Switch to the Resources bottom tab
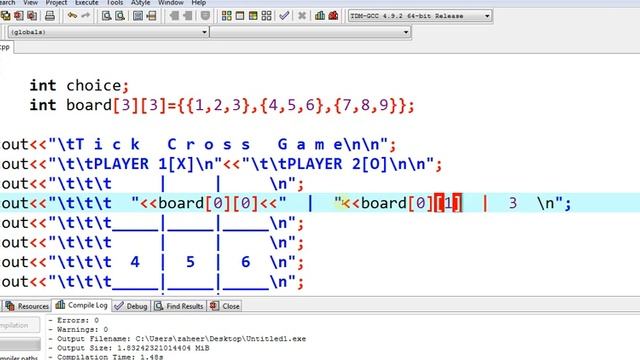 click(27, 306)
